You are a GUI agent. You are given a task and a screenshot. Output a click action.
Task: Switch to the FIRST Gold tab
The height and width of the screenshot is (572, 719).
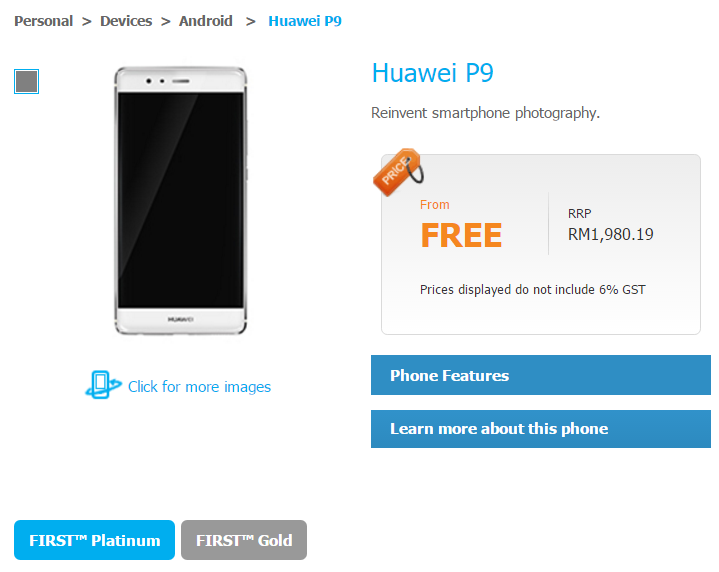click(x=244, y=540)
